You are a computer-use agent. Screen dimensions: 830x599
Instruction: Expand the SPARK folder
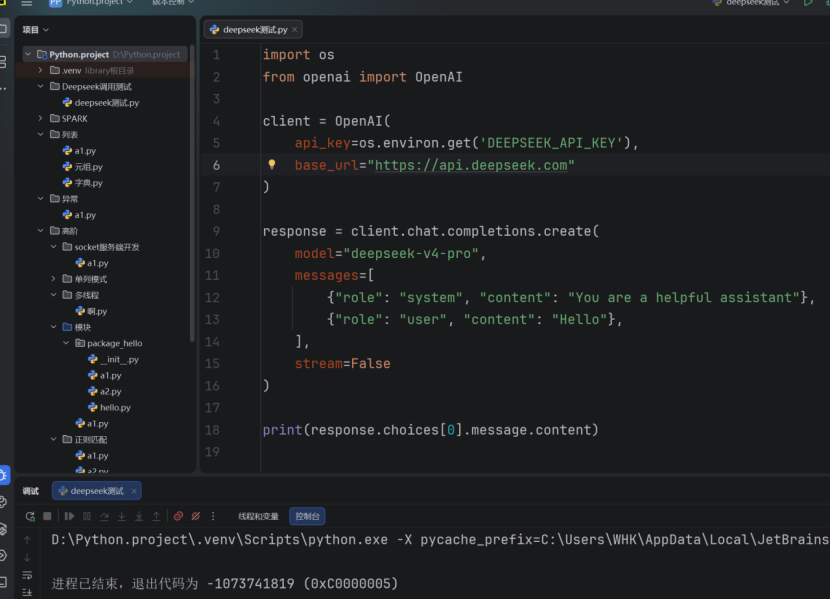[41, 119]
